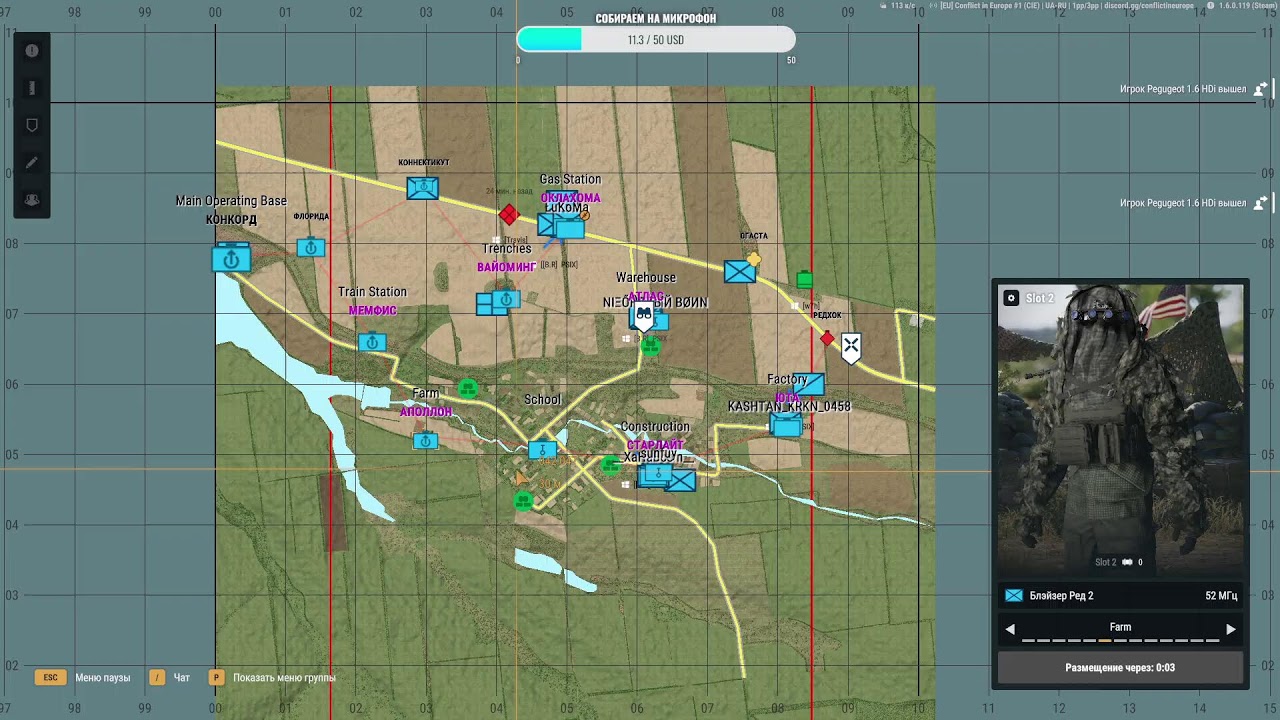Click the red diamond marker near Gas Station
This screenshot has width=1280, height=720.
point(509,214)
